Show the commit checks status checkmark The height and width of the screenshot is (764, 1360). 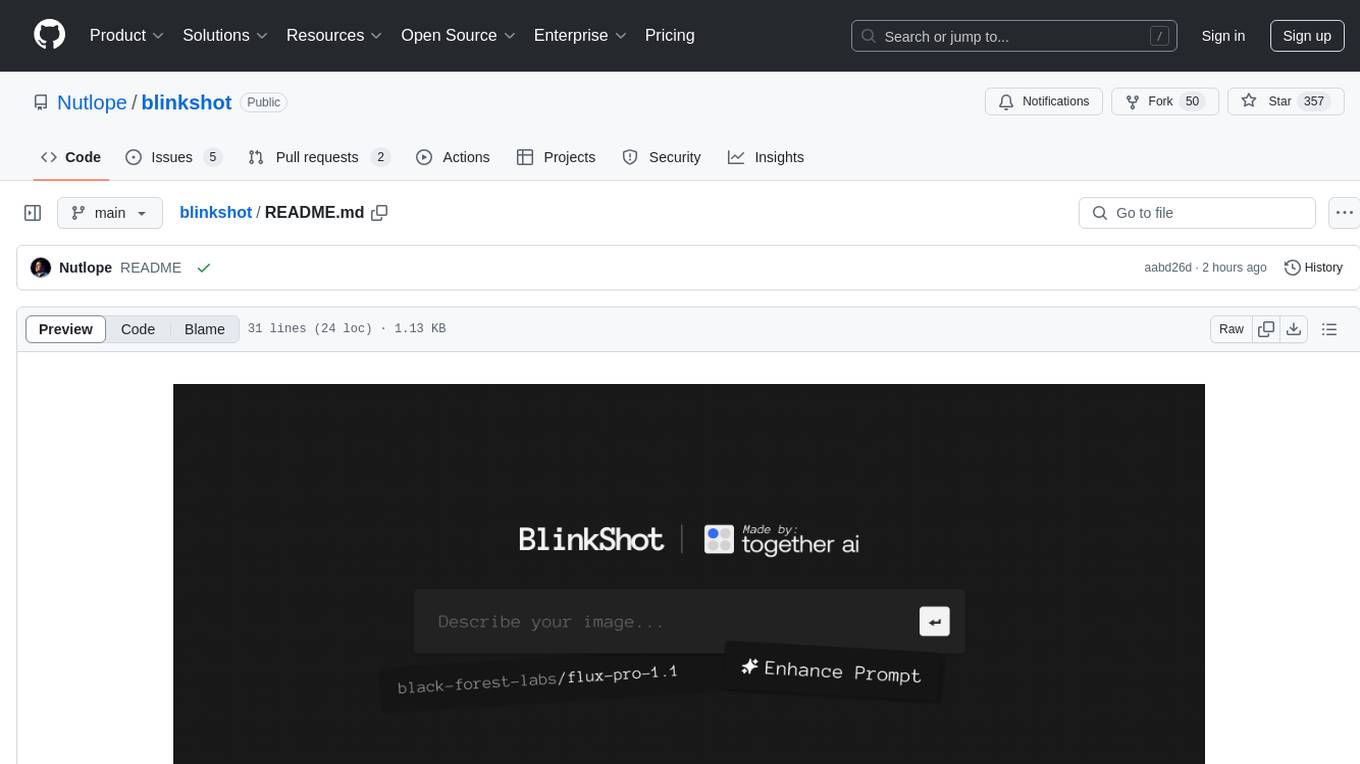click(204, 268)
